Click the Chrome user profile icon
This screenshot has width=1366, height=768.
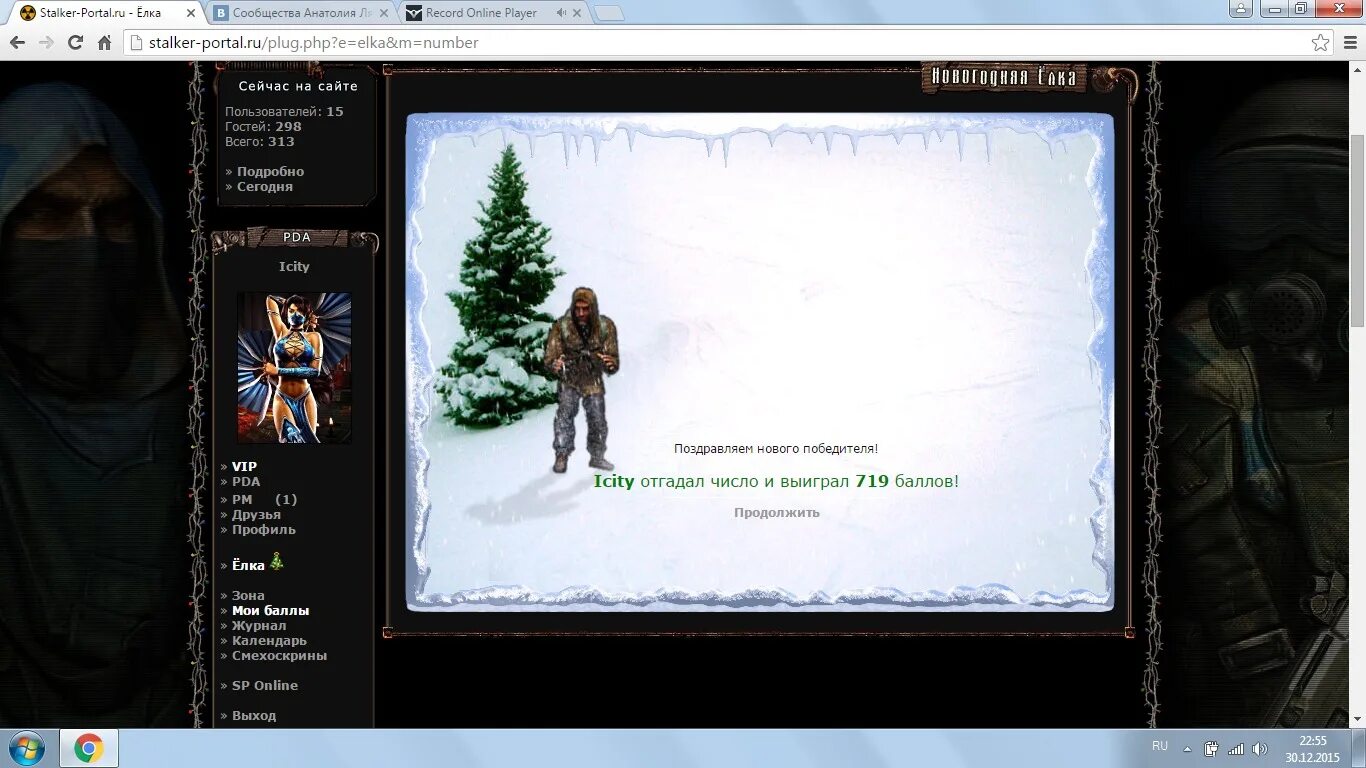(1241, 8)
